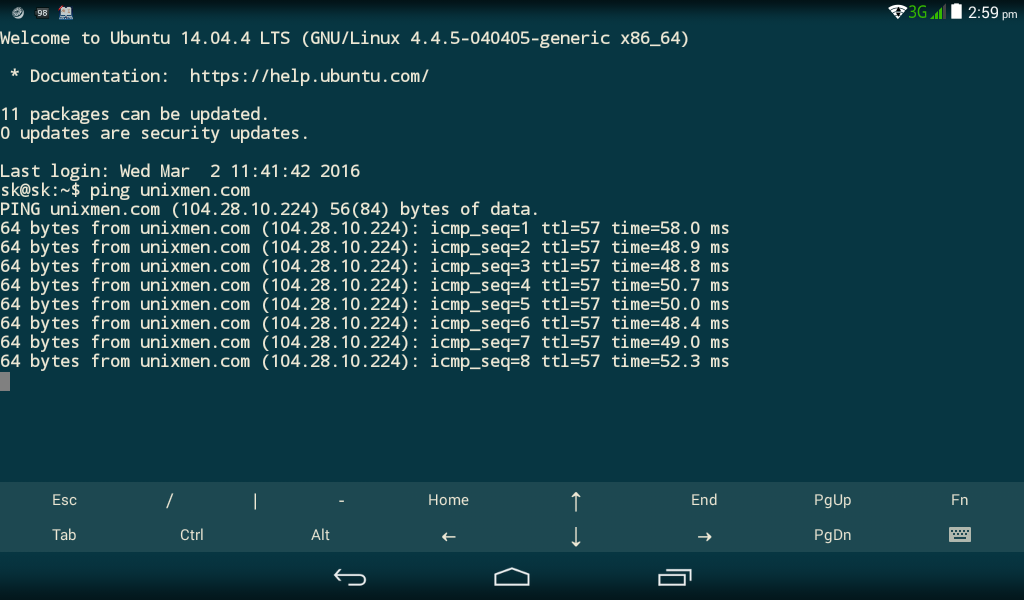Tap the Fn key
1024x600 pixels.
click(959, 500)
